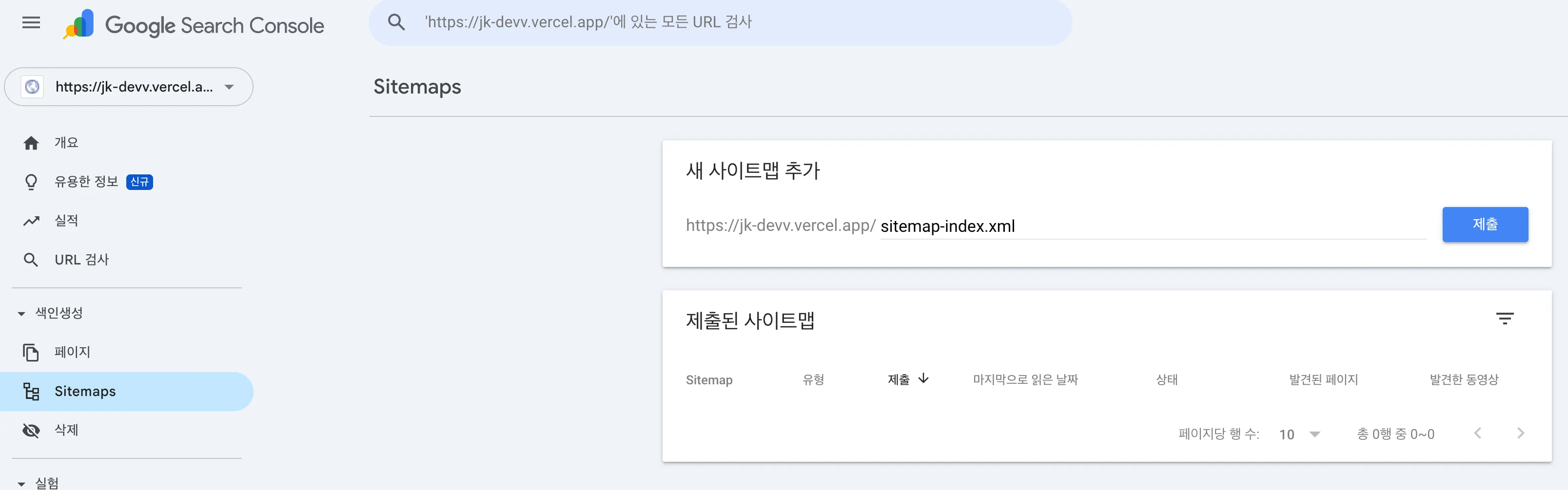
Task: Open the navigation hamburger menu
Action: pyautogui.click(x=30, y=23)
